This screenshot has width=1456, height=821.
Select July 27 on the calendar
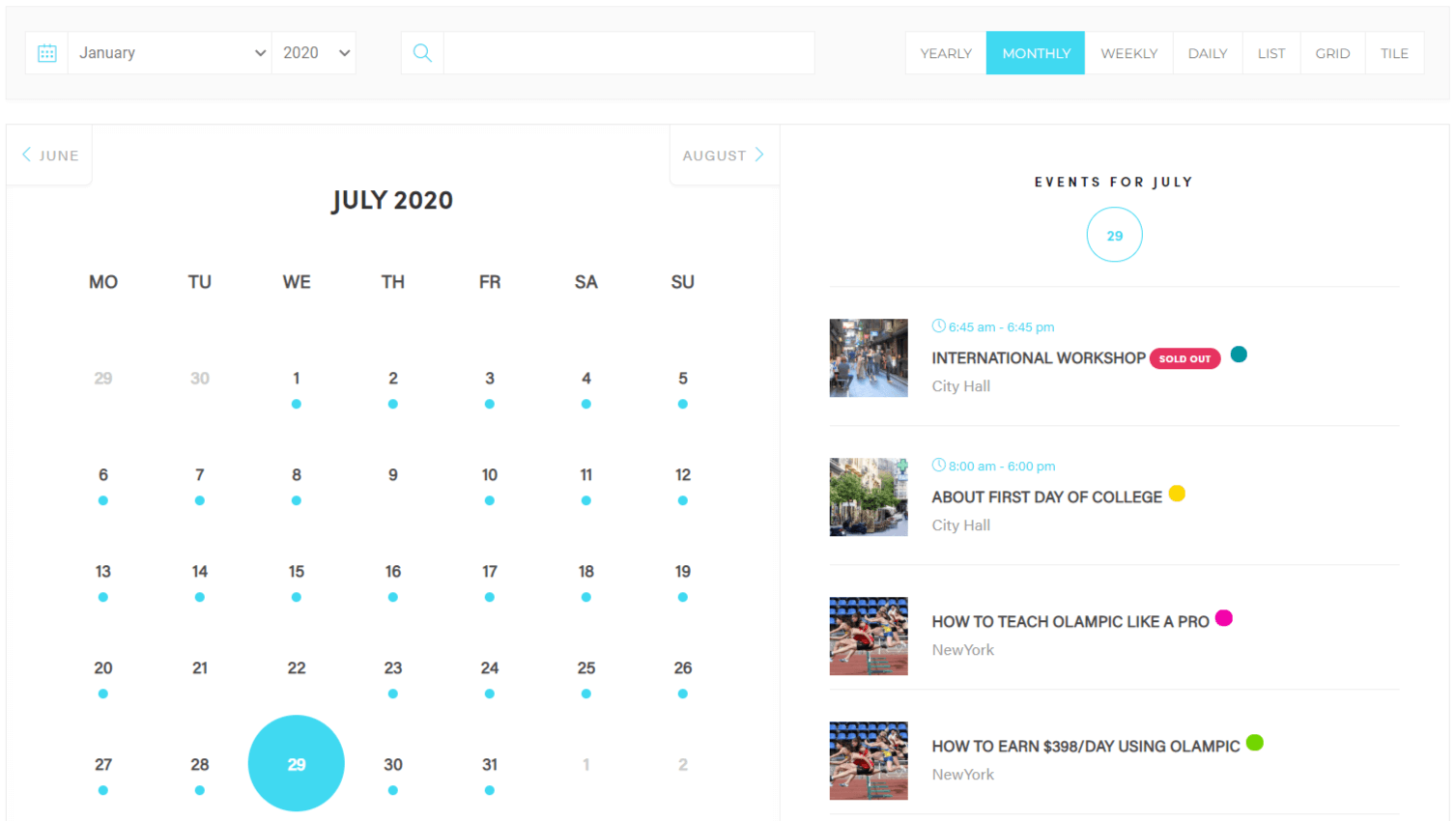click(103, 765)
